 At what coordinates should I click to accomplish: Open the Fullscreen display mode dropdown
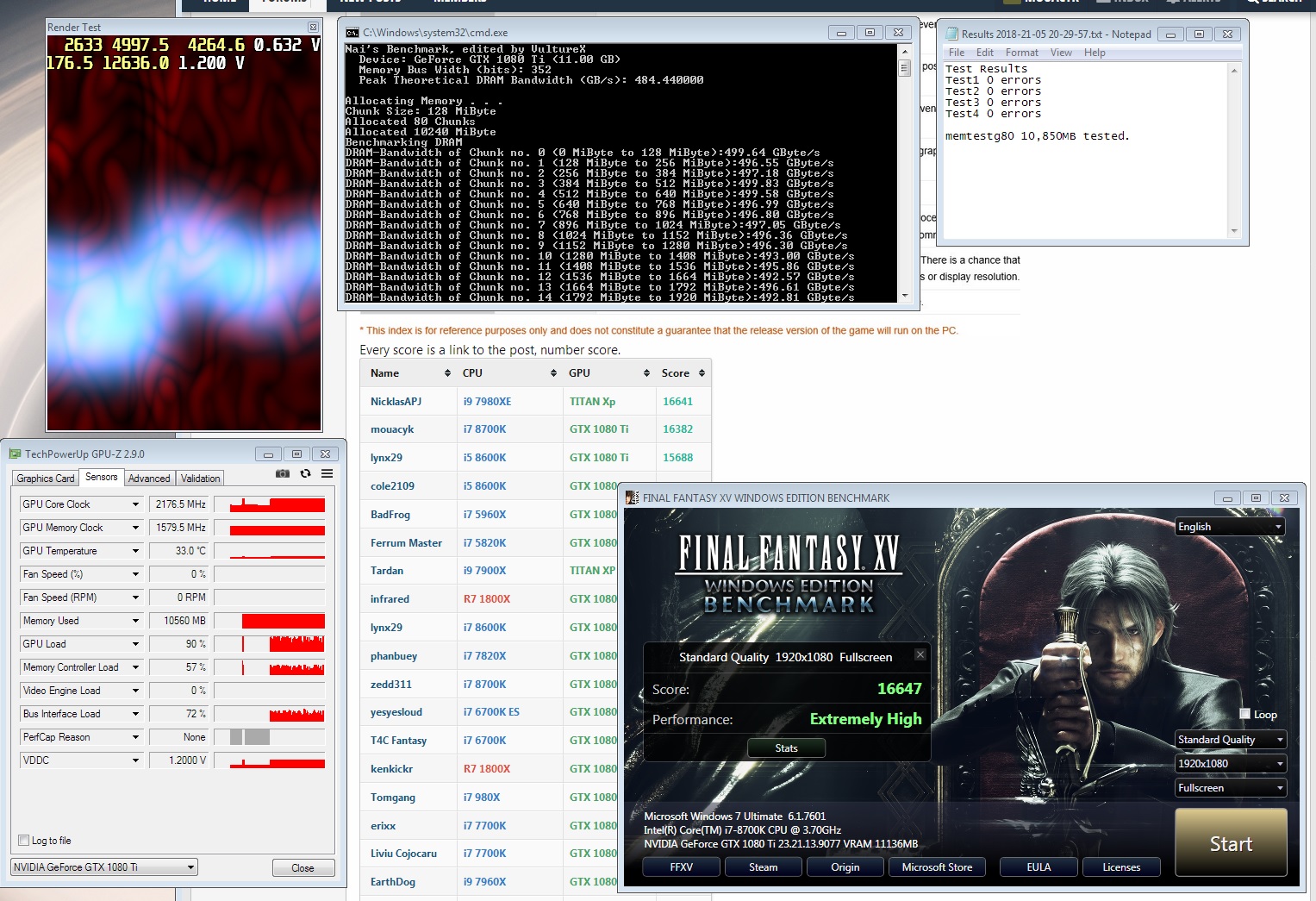(x=1231, y=787)
